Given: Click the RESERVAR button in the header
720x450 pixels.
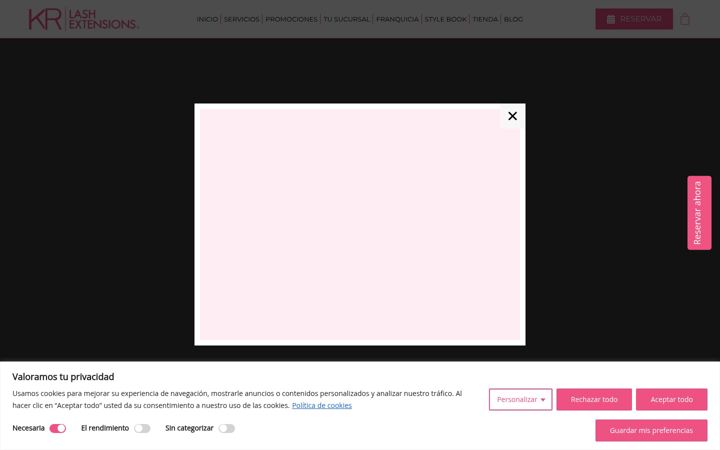Looking at the screenshot, I should [634, 19].
